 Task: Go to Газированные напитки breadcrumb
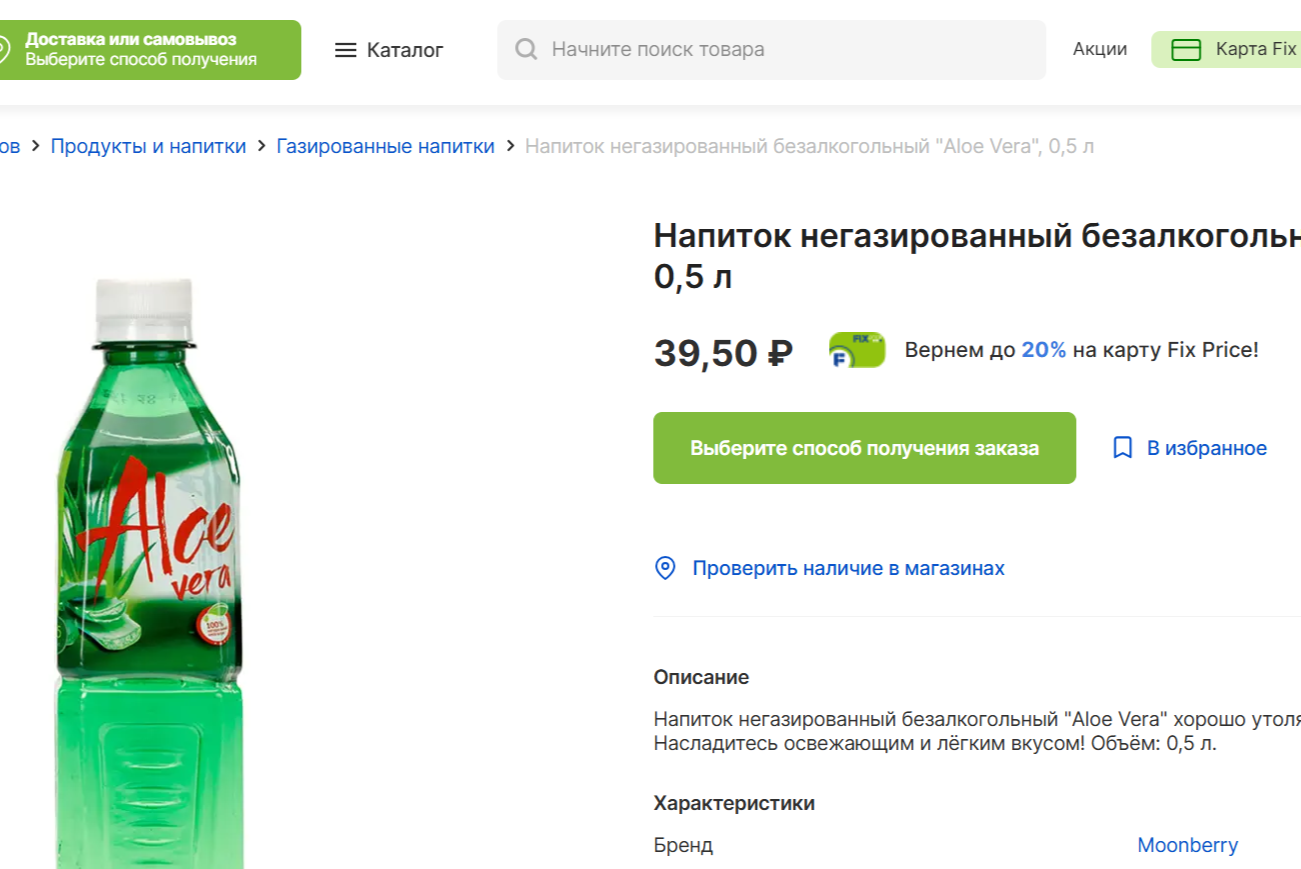pyautogui.click(x=385, y=146)
